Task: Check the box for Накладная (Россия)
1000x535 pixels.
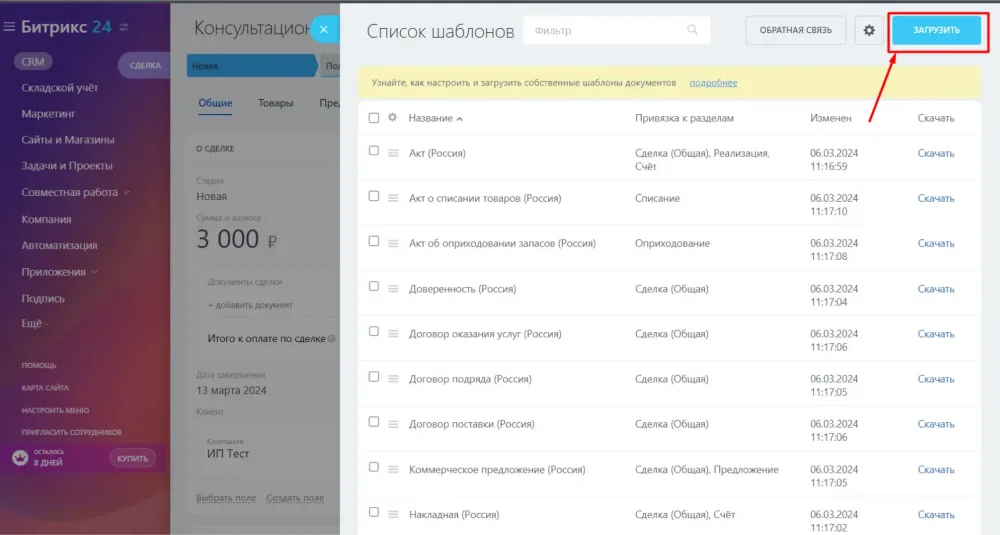Action: (x=374, y=512)
